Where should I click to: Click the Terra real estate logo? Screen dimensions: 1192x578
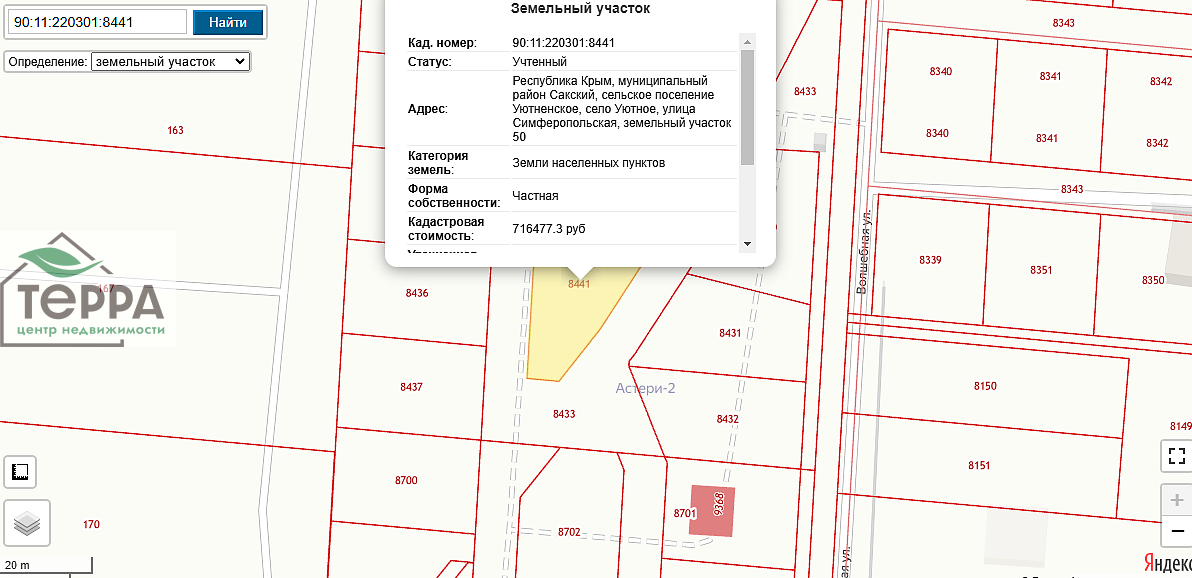click(x=88, y=290)
